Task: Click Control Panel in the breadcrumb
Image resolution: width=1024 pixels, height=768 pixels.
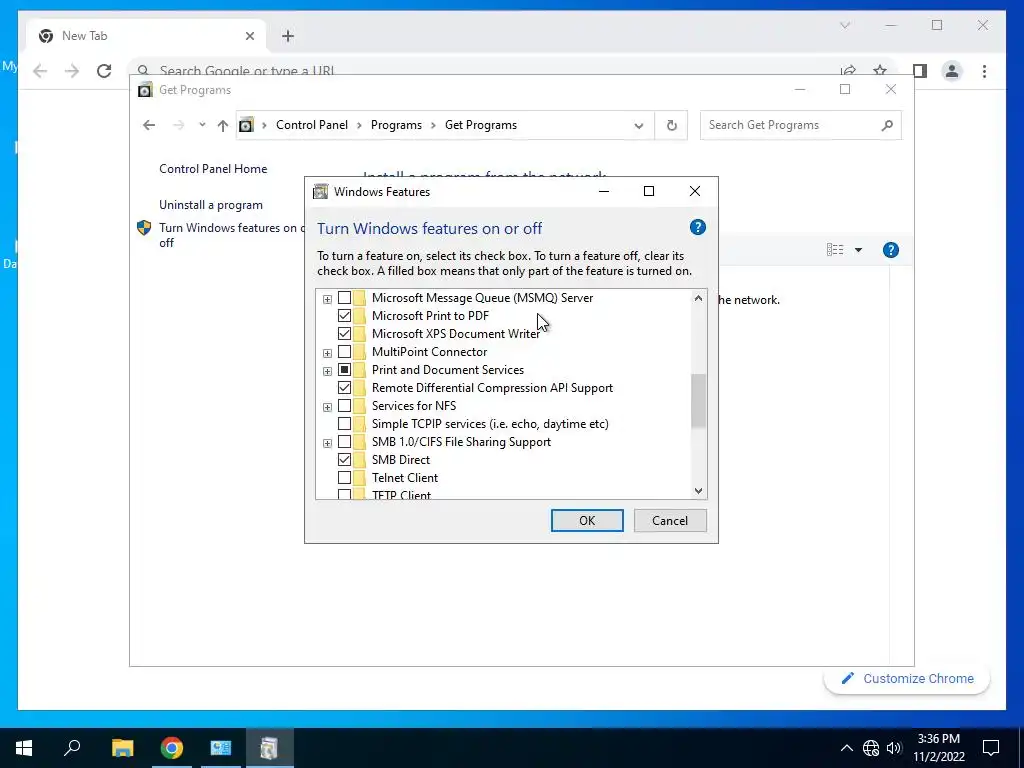Action: coord(312,125)
